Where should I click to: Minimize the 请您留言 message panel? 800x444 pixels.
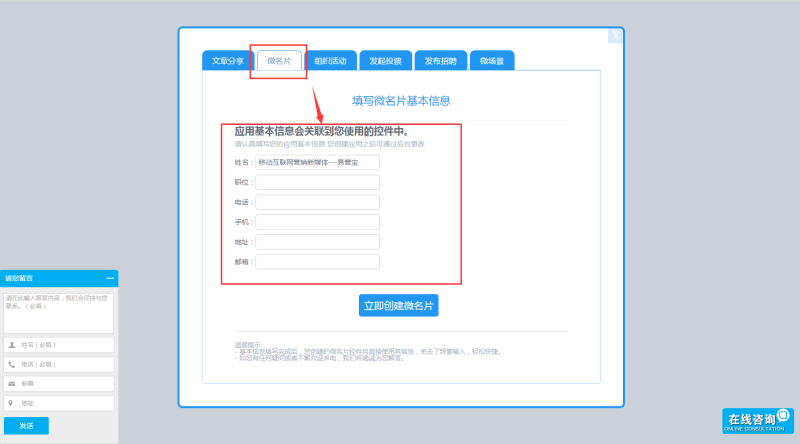(x=110, y=278)
